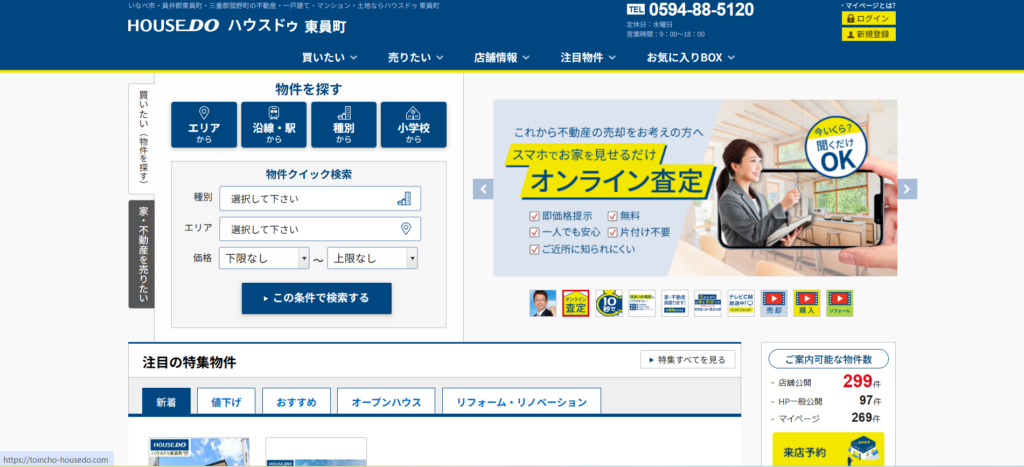The width and height of the screenshot is (1024, 467).
Task: Click the ご案内可能な物件数 heading
Action: coord(829,359)
